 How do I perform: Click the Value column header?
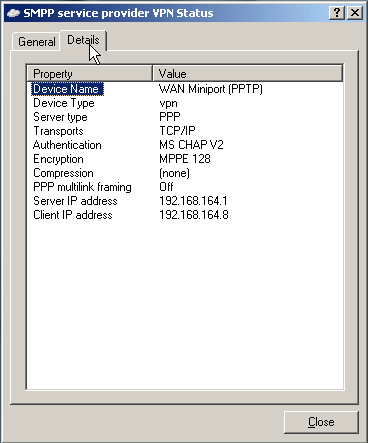pyautogui.click(x=248, y=73)
